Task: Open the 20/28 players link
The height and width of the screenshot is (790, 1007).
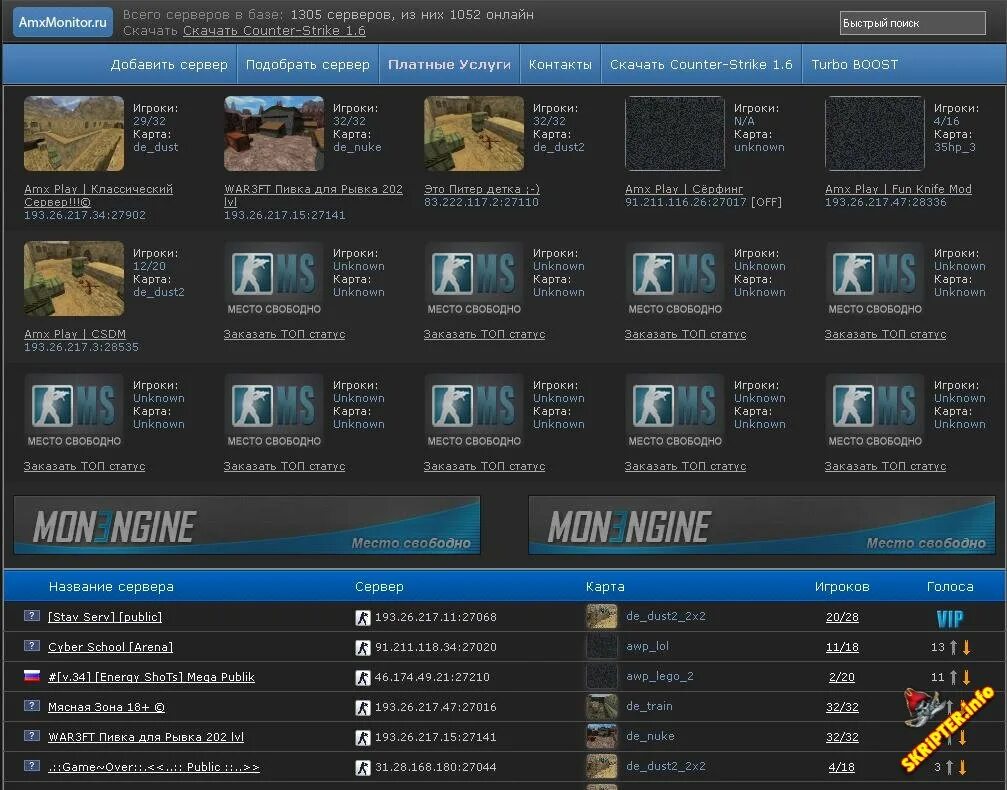Action: [x=842, y=617]
